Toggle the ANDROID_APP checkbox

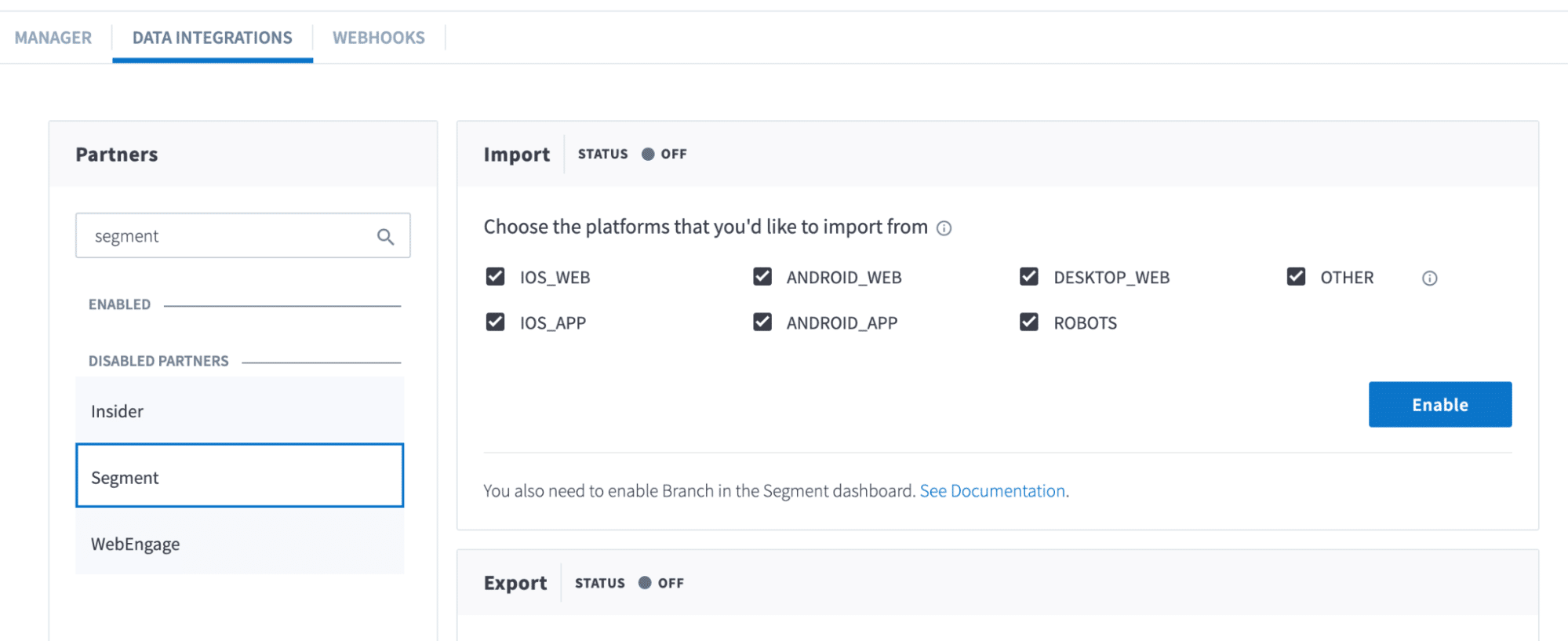click(762, 322)
